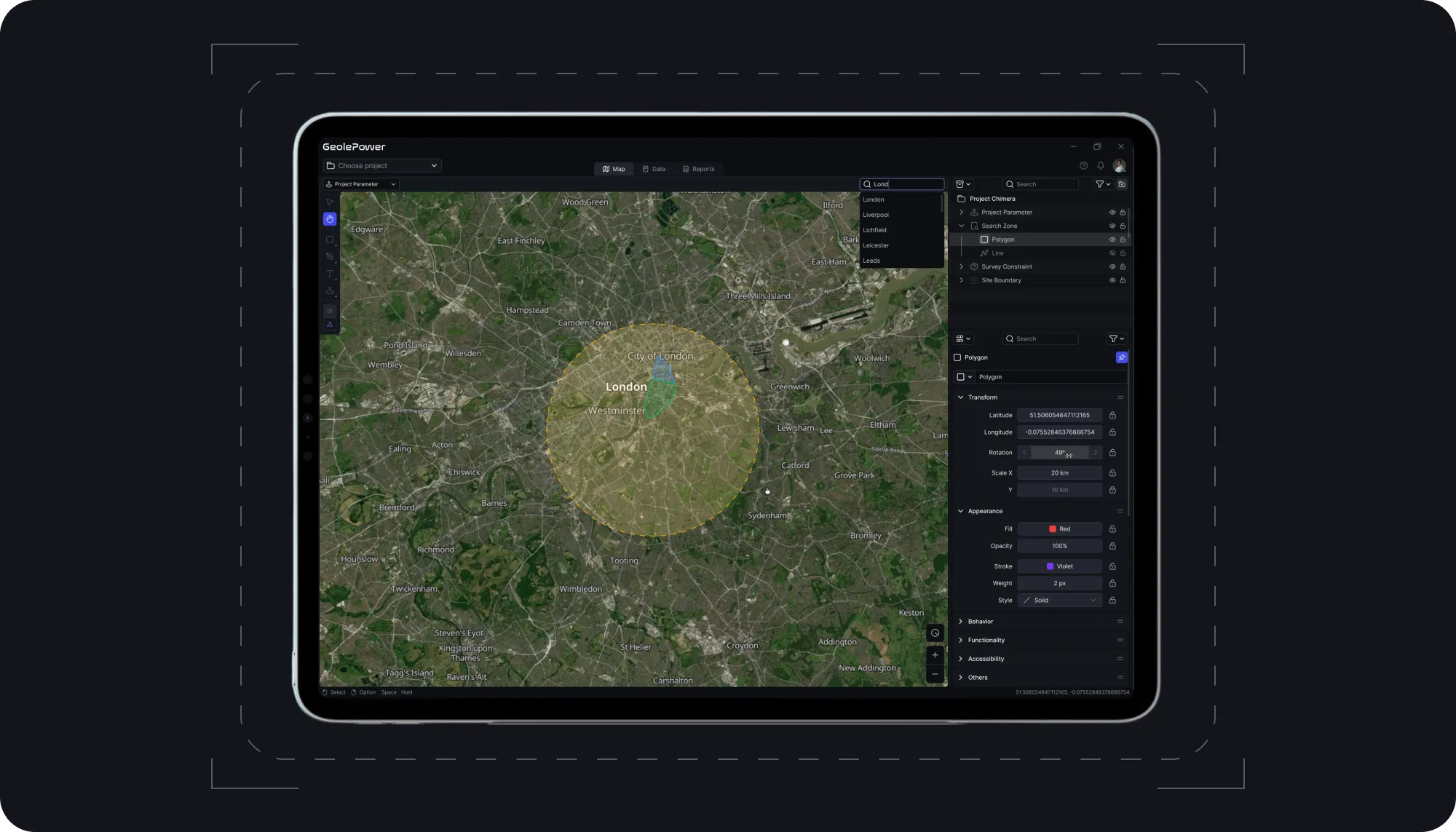Hide the Search Zone layer
The image size is (1456, 832).
[1112, 226]
